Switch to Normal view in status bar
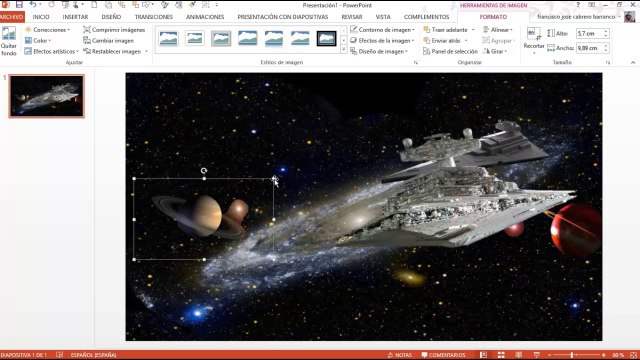 [x=483, y=355]
